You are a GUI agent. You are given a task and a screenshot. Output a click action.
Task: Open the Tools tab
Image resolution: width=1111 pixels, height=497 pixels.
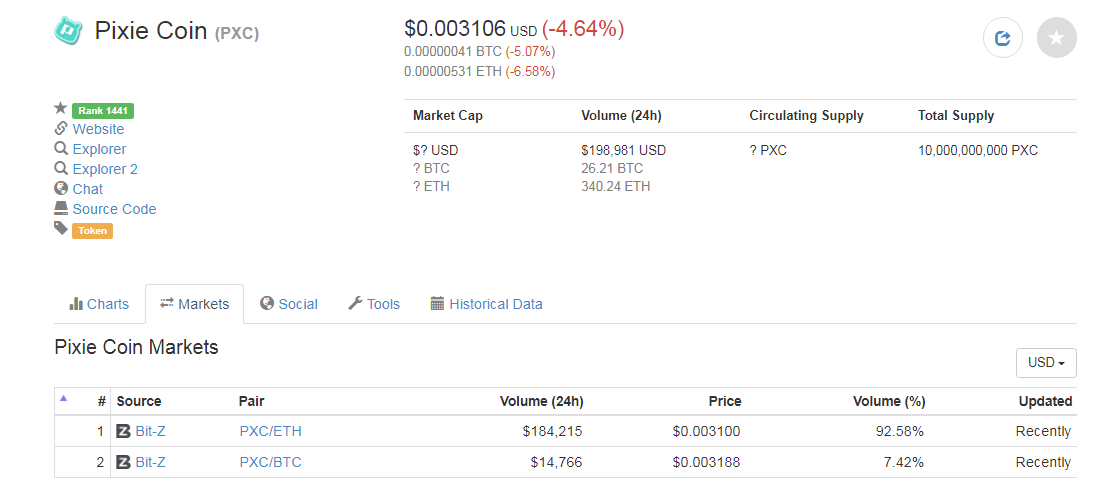374,304
